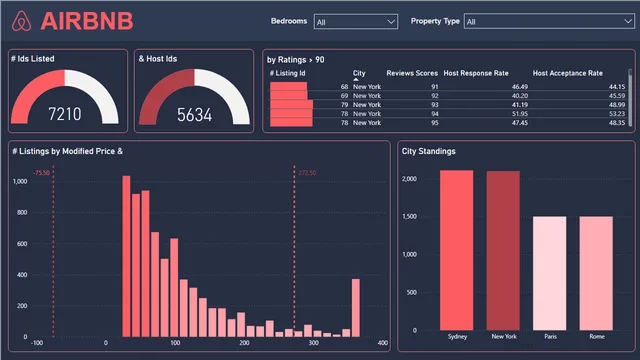Select the # Ids Listed gauge value 7210
The height and width of the screenshot is (360, 640).
65,114
